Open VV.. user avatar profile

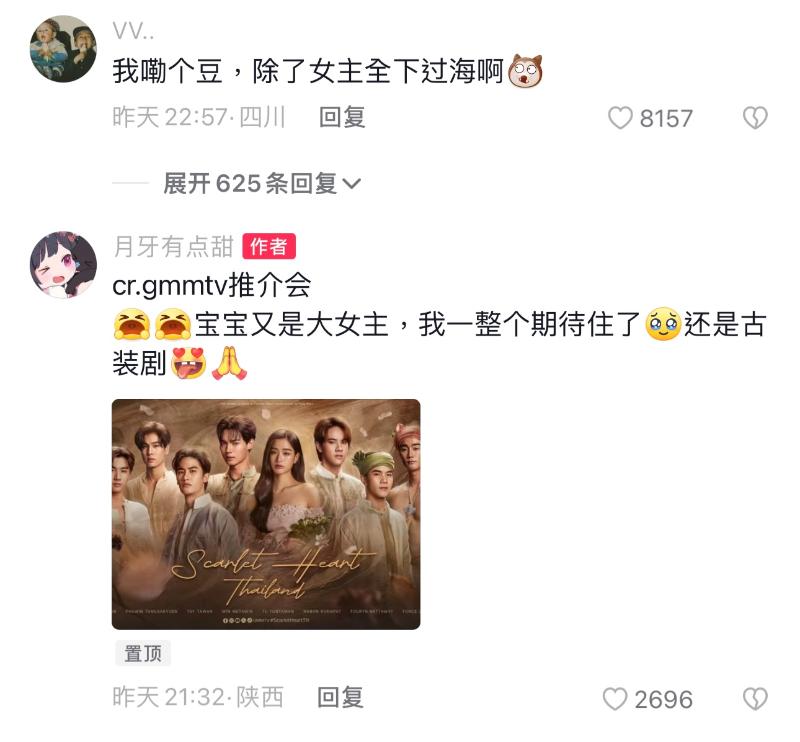point(63,48)
